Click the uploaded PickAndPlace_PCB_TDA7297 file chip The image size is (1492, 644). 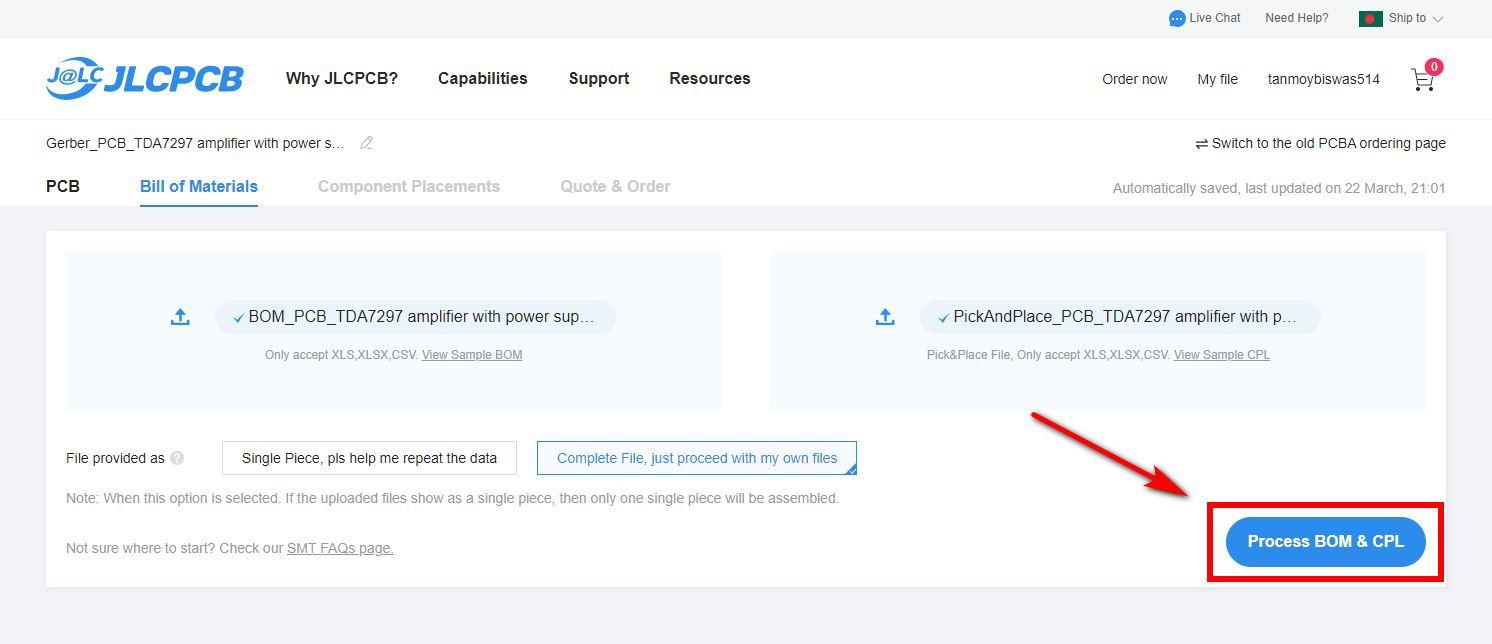(1120, 317)
